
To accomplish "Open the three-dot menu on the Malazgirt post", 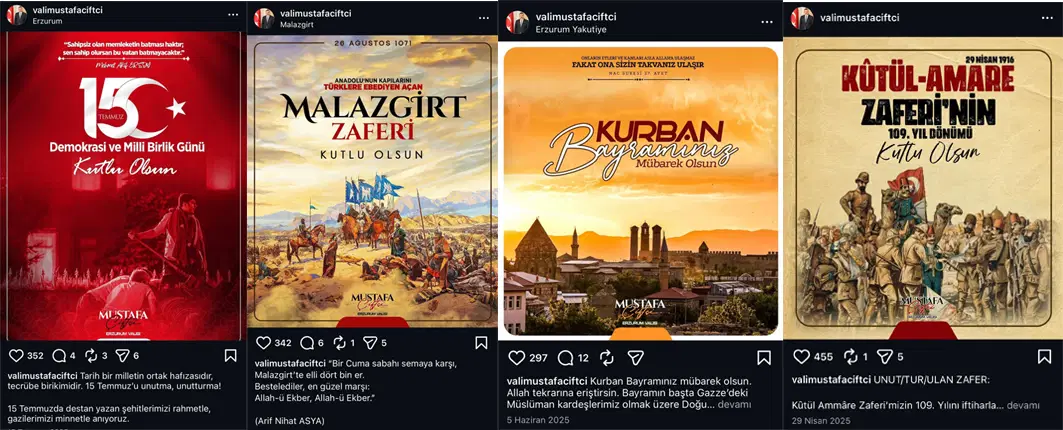I will click(484, 18).
